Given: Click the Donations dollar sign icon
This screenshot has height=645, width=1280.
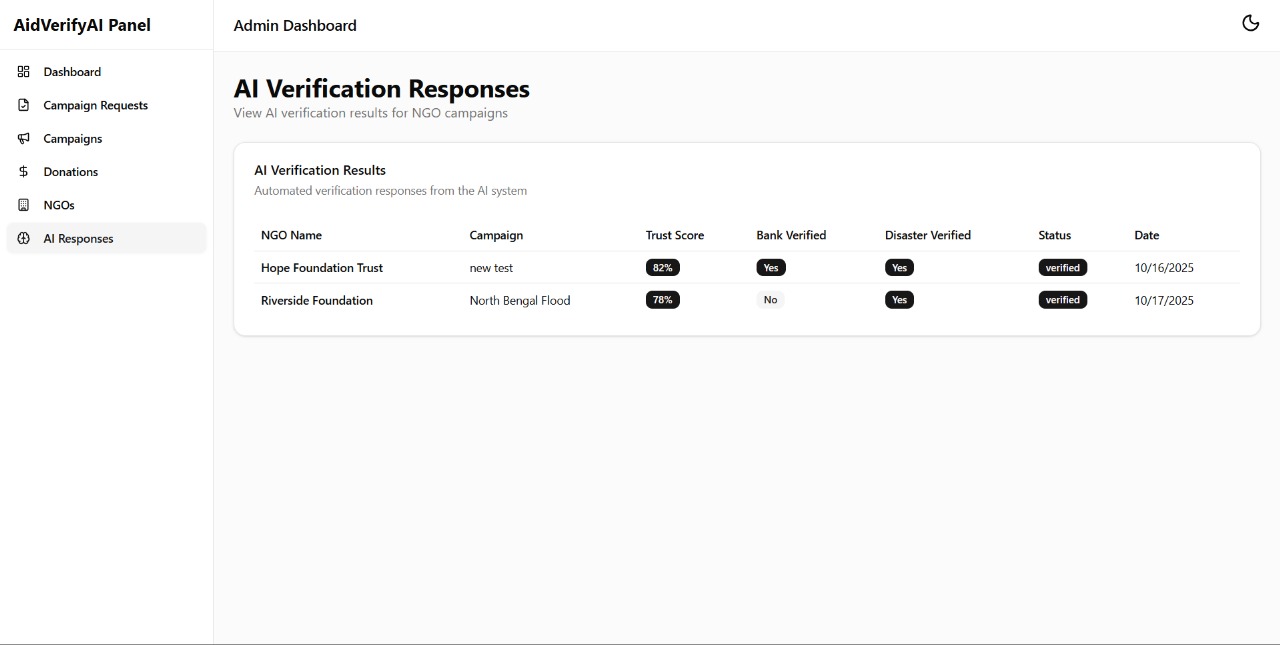Looking at the screenshot, I should [24, 172].
